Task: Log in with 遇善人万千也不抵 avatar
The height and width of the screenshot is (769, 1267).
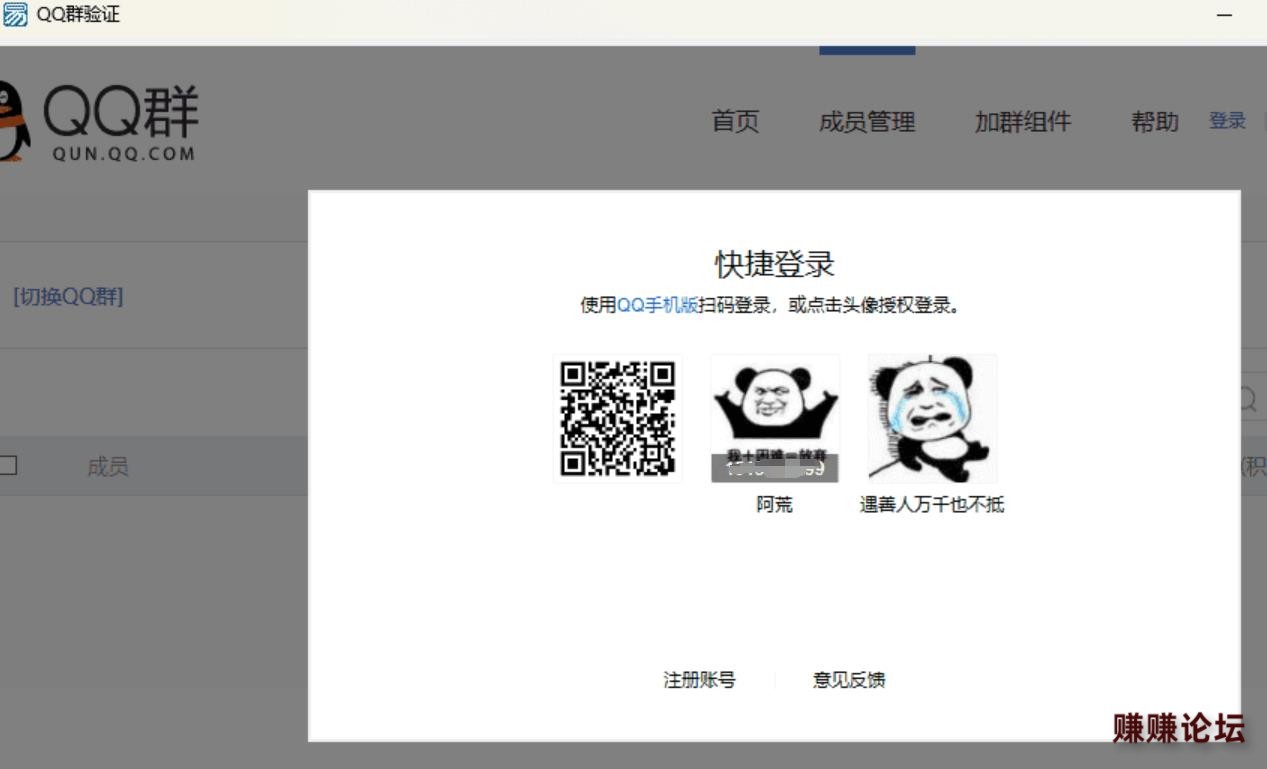Action: (932, 419)
